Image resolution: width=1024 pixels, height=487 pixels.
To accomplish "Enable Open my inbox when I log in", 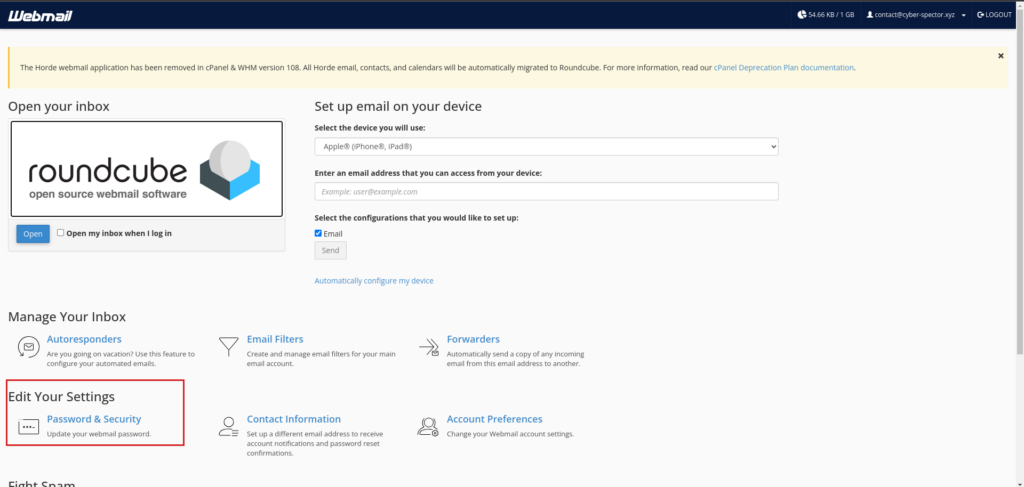I will coord(61,232).
